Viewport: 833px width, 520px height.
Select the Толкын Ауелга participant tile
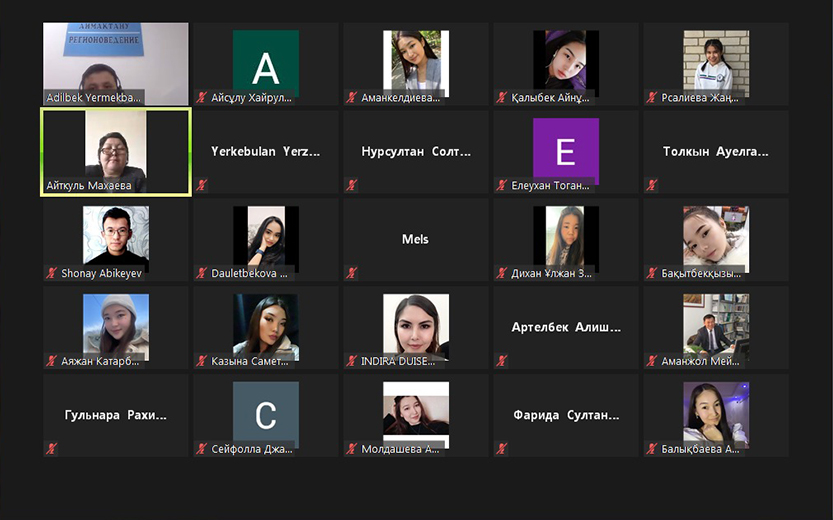(x=716, y=152)
